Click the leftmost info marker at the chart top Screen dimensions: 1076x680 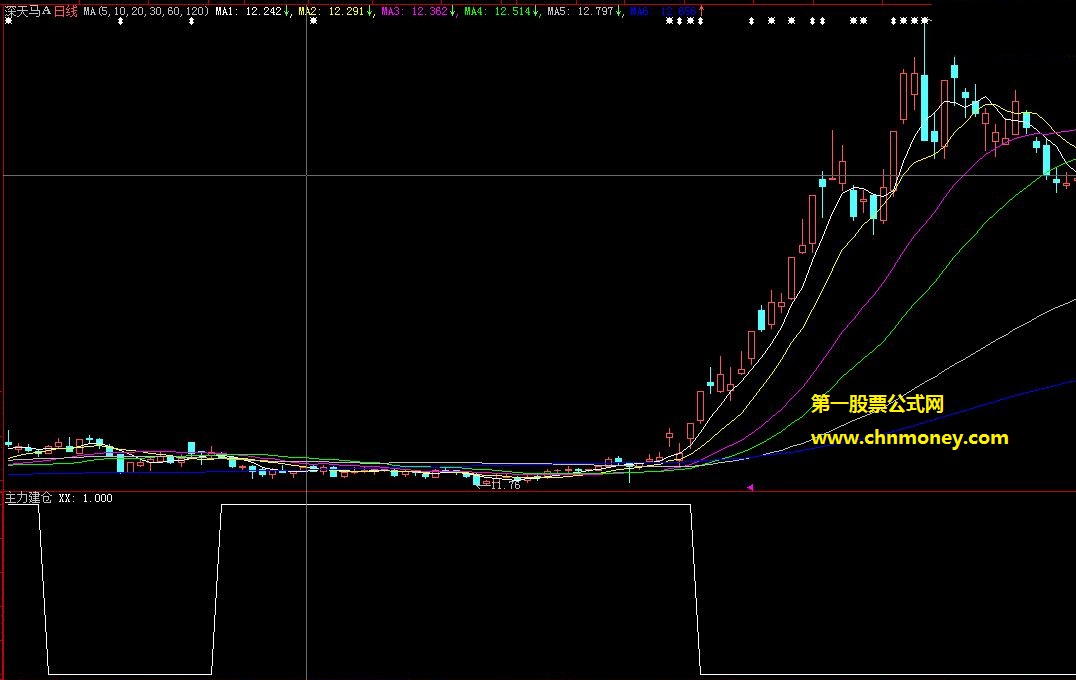[x=8, y=21]
